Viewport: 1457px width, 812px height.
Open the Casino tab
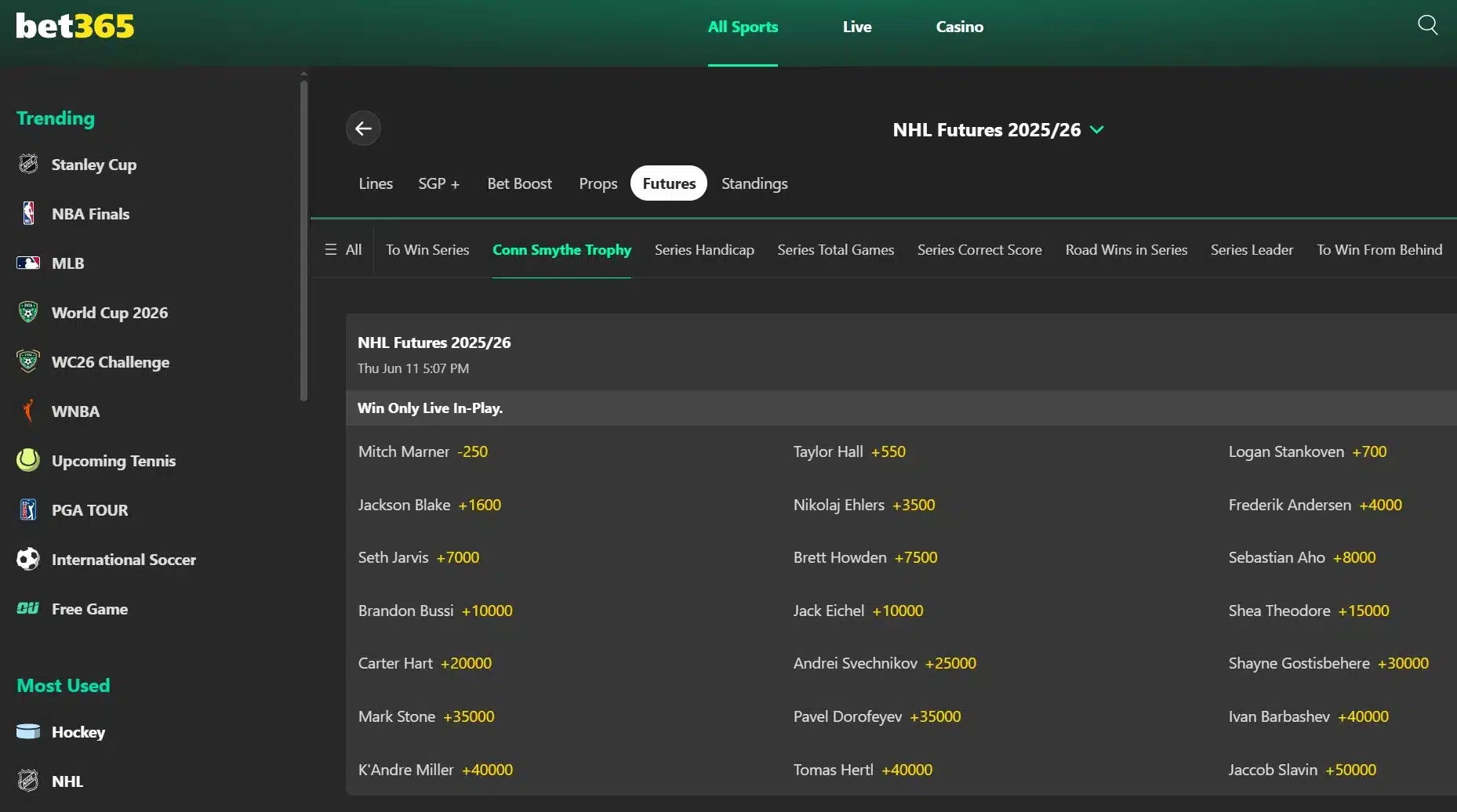pos(959,27)
